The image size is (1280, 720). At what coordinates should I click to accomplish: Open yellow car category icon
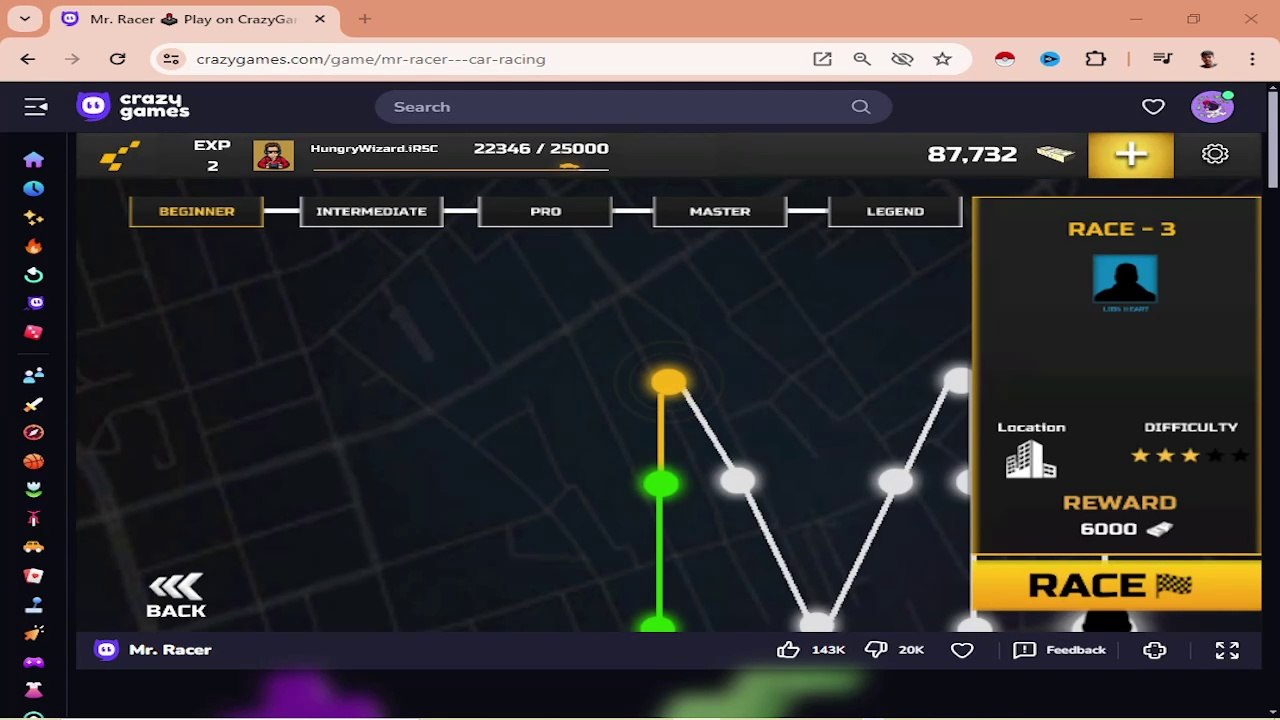coord(34,547)
